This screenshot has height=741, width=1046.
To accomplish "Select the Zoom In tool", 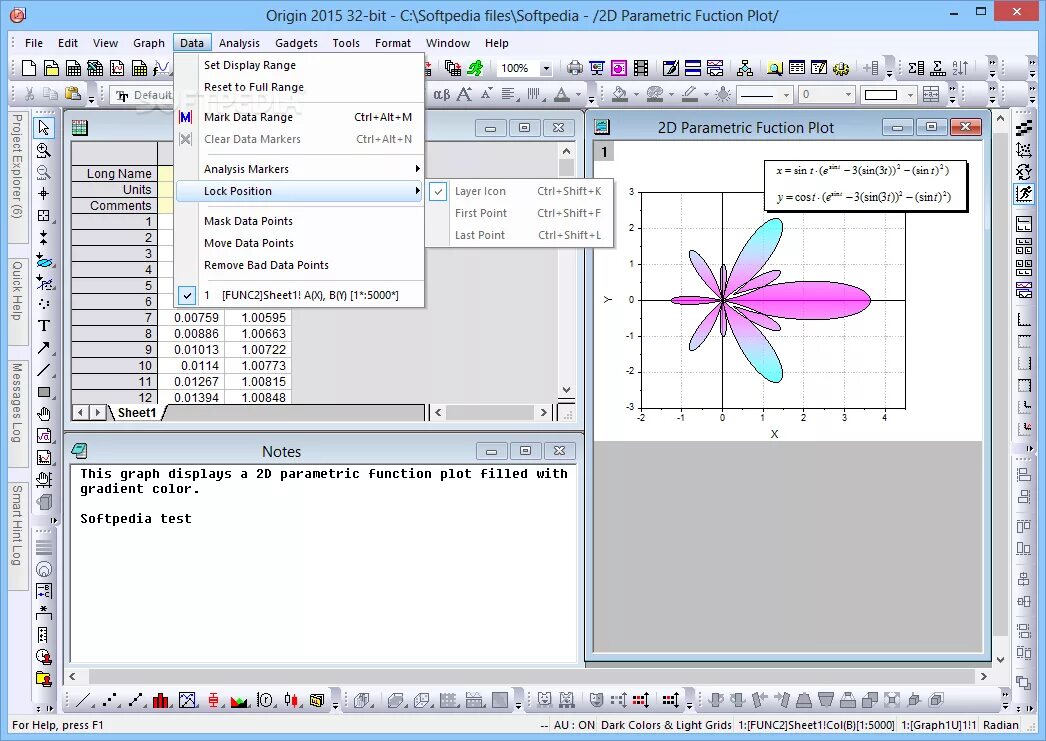I will (43, 149).
